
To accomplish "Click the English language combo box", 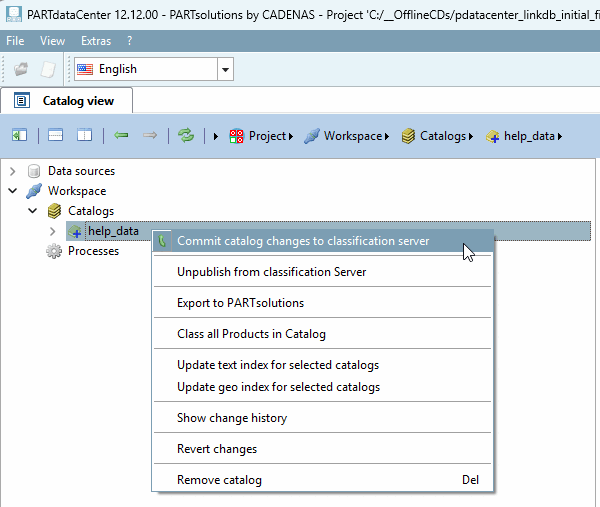I will (154, 69).
